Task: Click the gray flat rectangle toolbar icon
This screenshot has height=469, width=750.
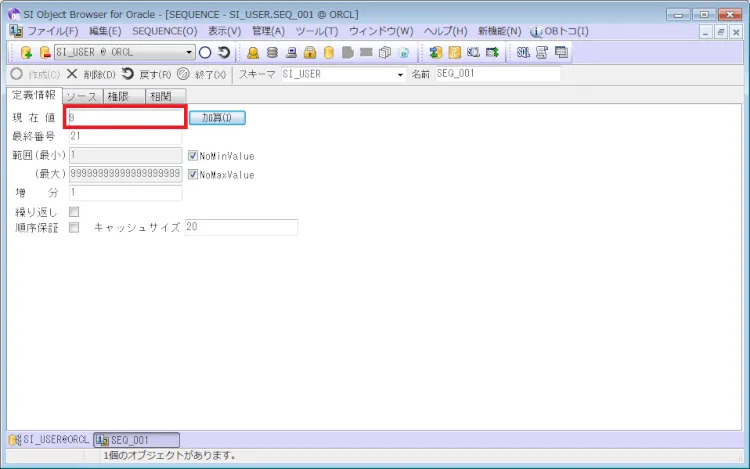Action: click(x=366, y=52)
